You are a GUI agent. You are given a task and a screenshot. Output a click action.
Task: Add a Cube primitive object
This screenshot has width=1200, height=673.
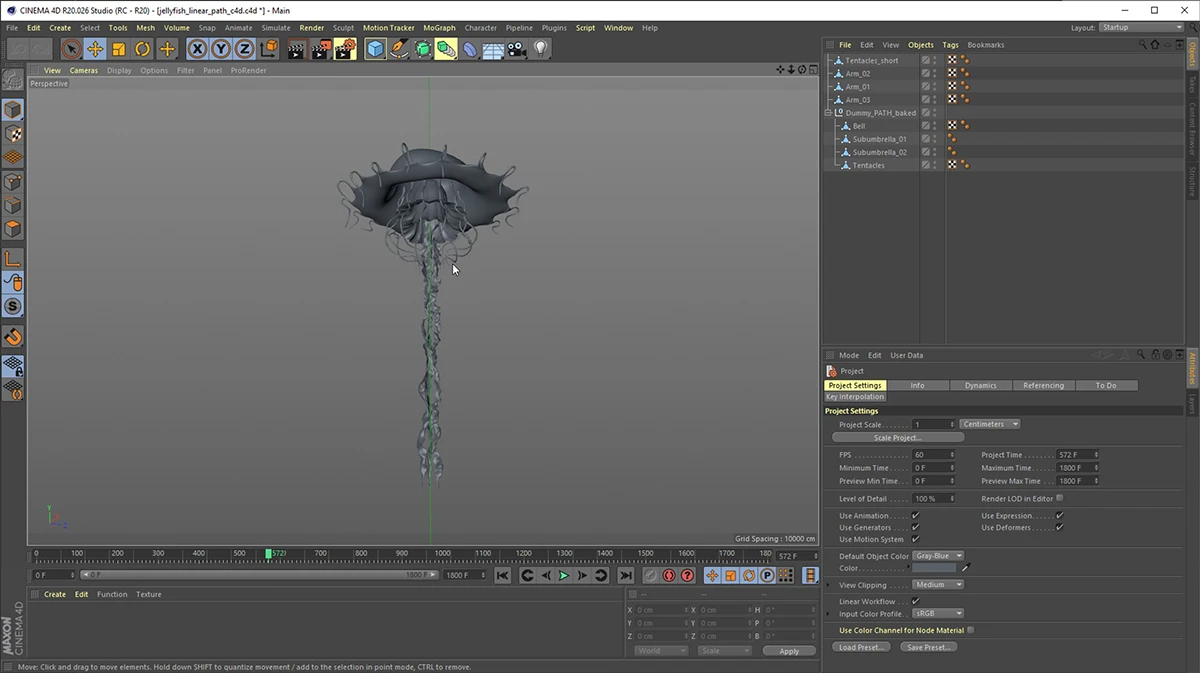click(x=375, y=49)
